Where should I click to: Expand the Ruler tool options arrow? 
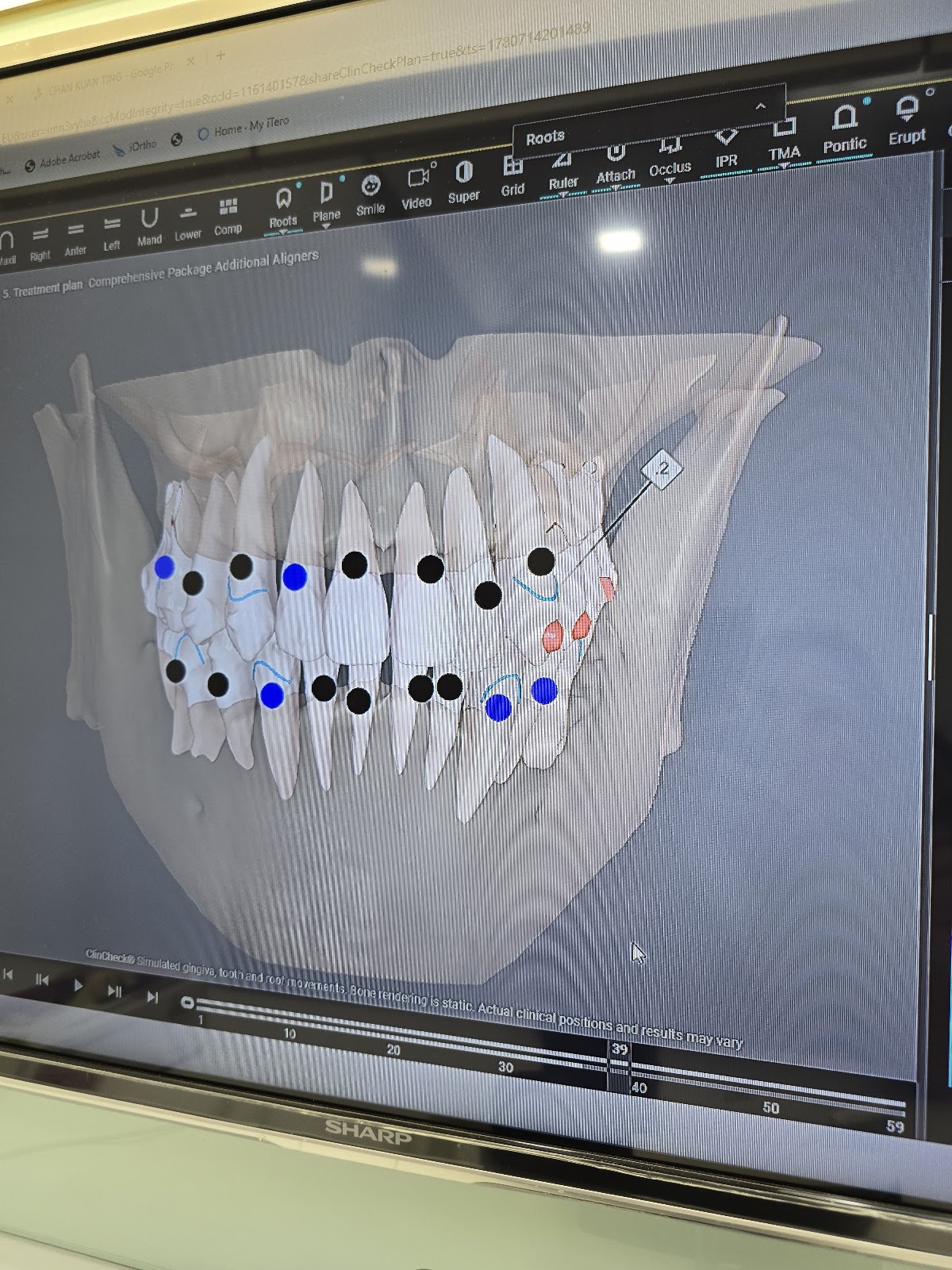[563, 194]
